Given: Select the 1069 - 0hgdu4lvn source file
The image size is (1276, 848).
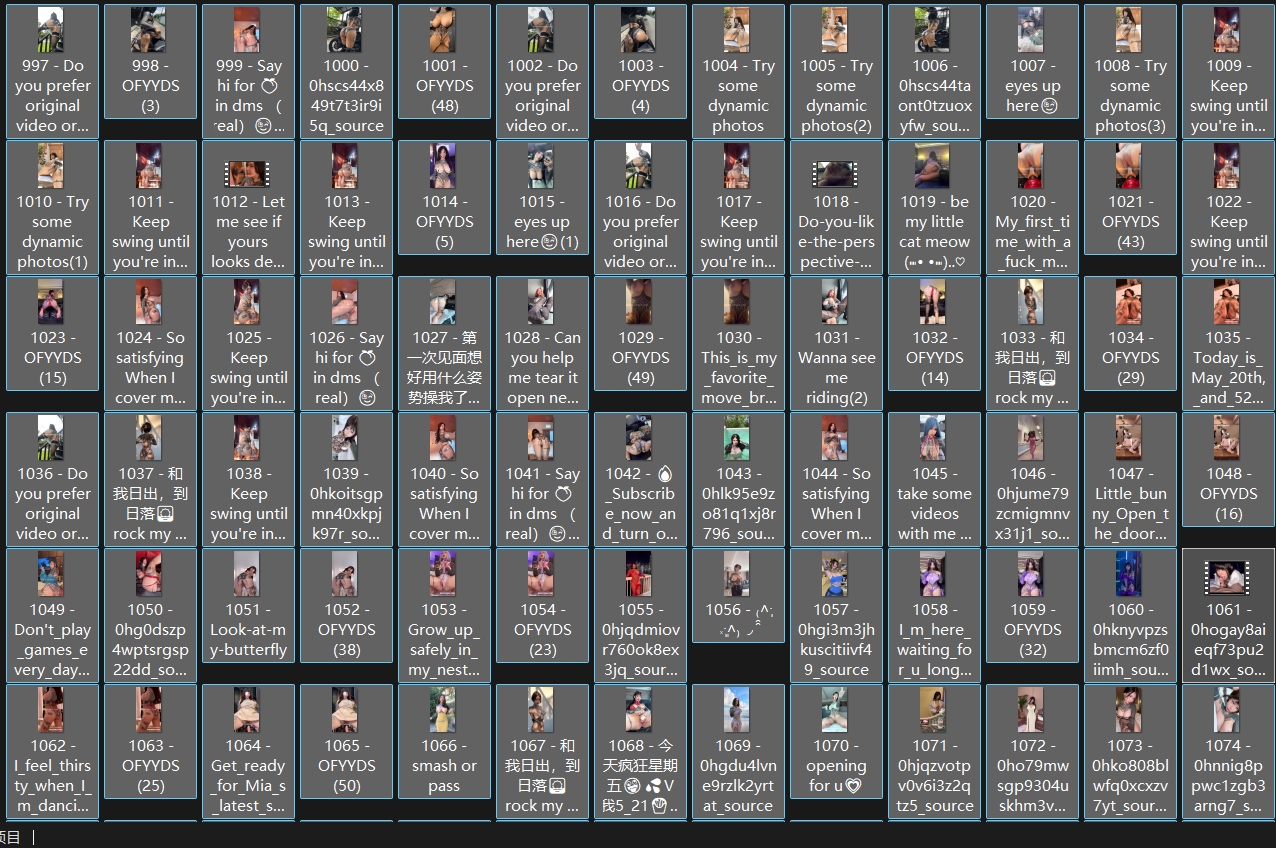Looking at the screenshot, I should point(738,750).
